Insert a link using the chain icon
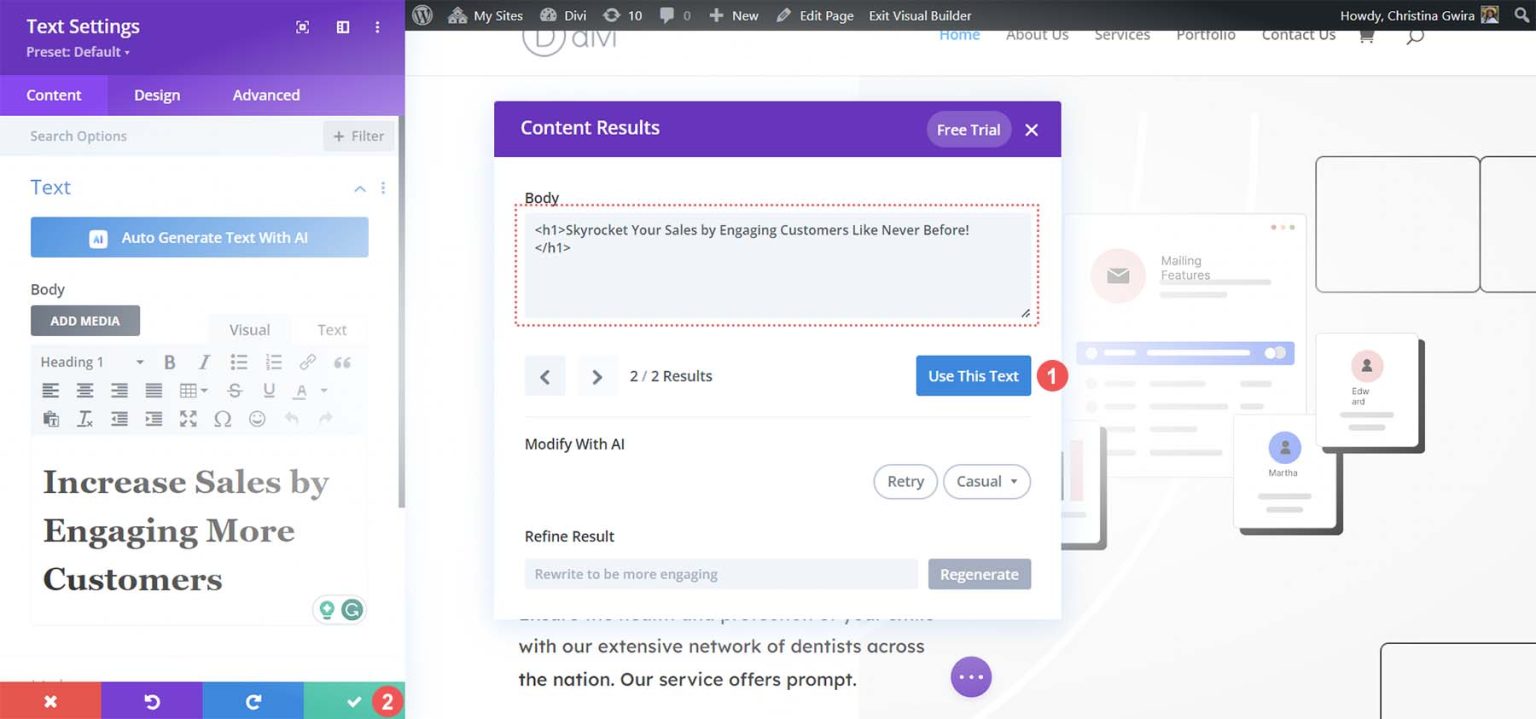Image resolution: width=1536 pixels, height=719 pixels. 308,362
